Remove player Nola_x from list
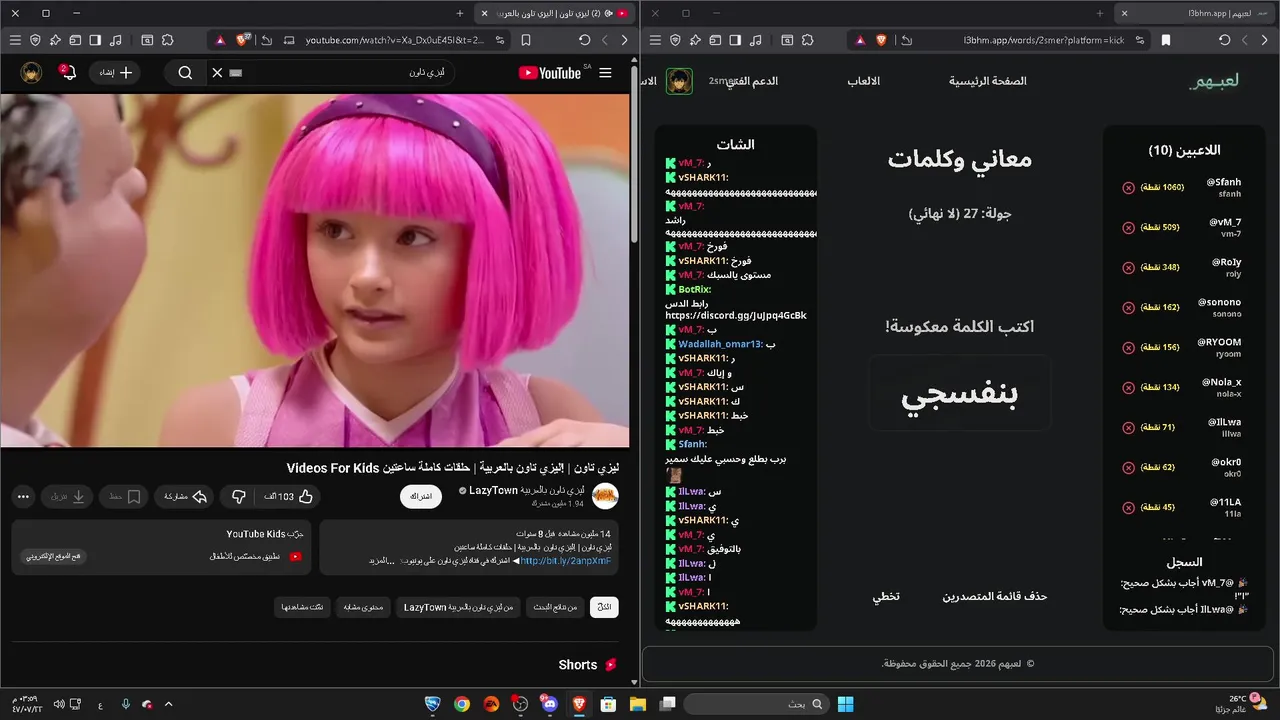Viewport: 1280px width, 720px height. click(1129, 387)
